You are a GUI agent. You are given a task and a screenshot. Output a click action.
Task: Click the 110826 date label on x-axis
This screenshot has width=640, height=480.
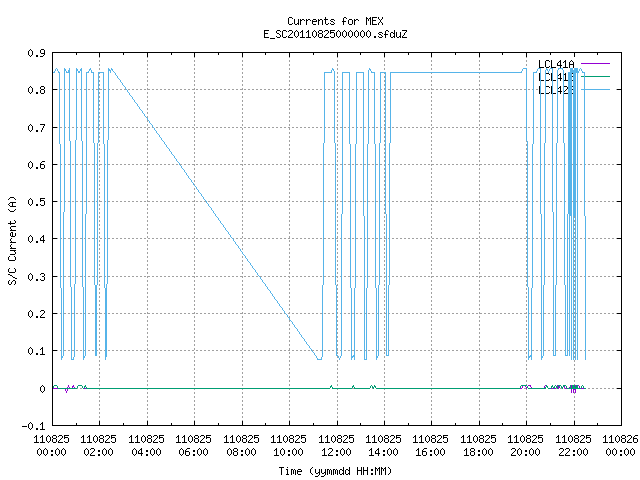pos(620,439)
